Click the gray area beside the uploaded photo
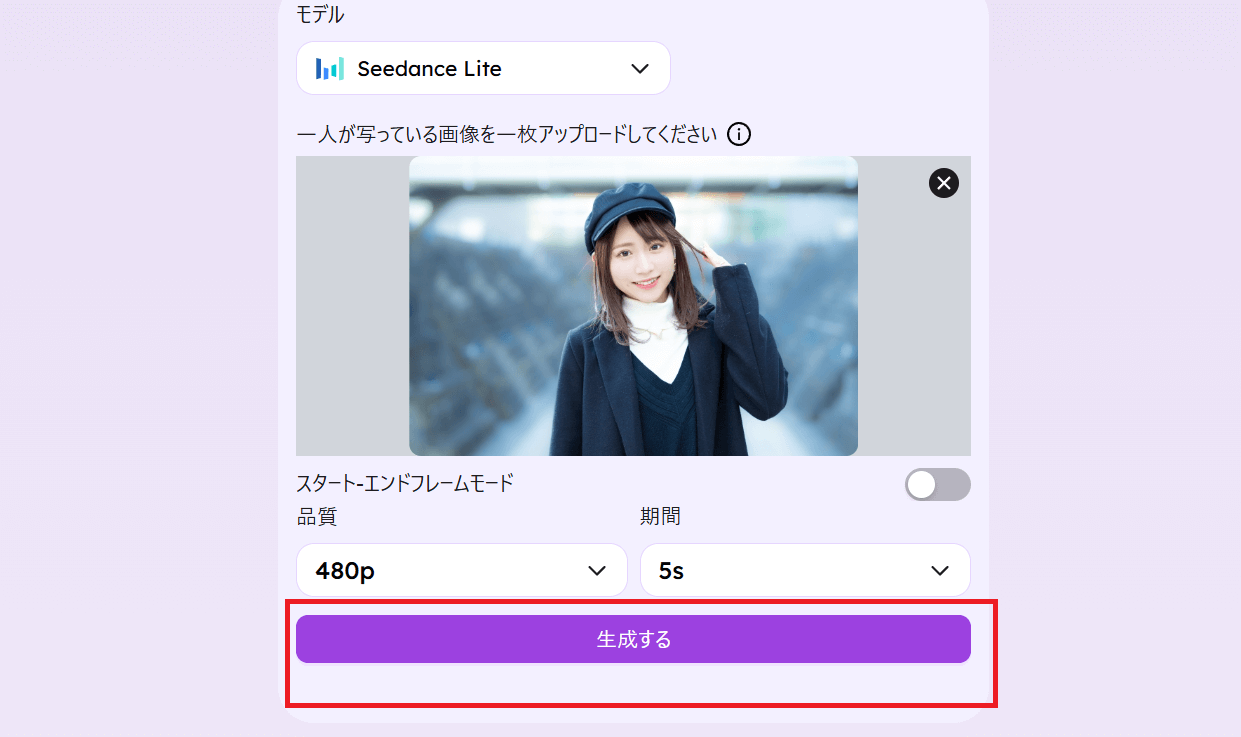 (x=350, y=305)
